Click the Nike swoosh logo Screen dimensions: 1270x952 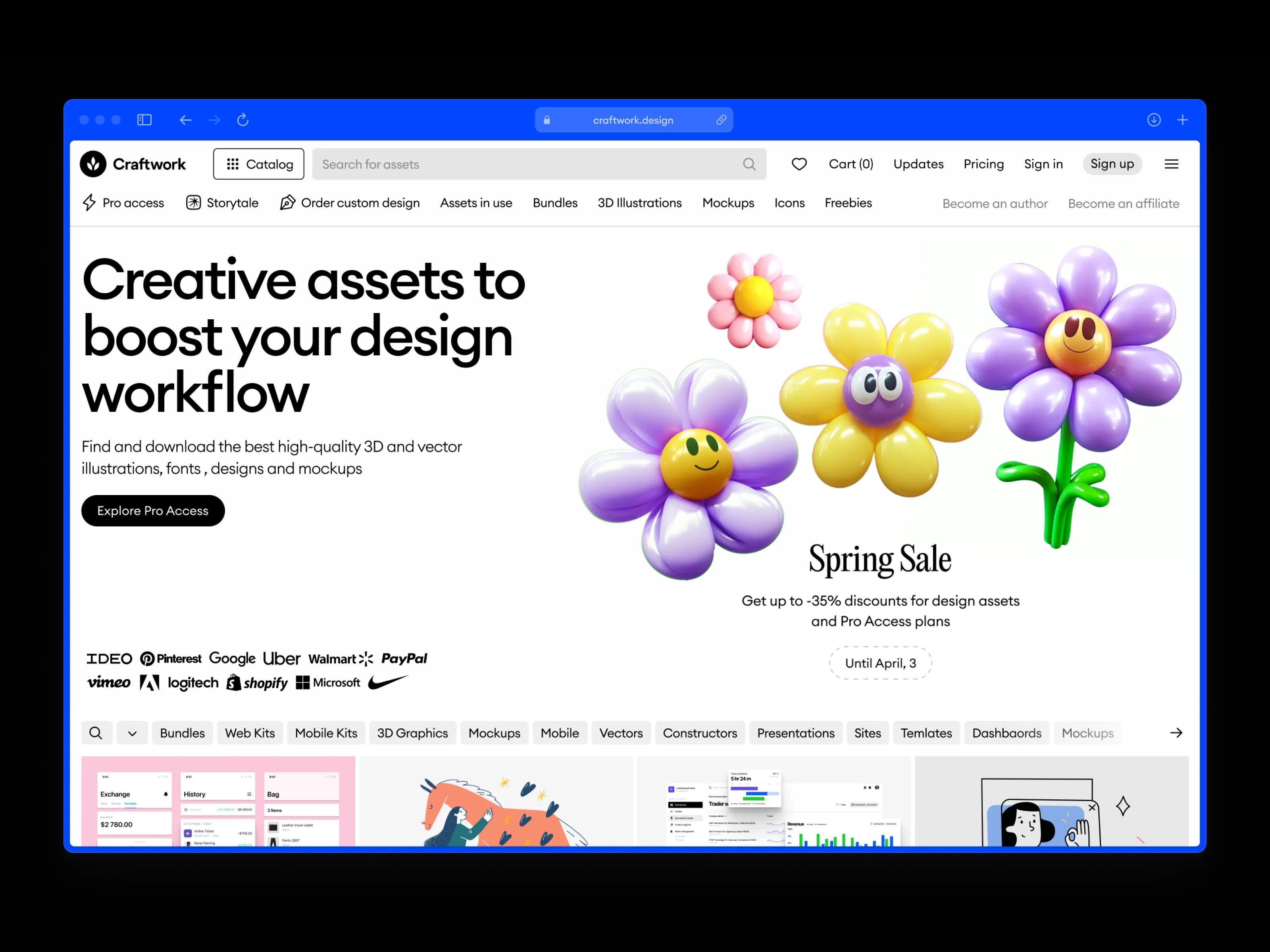point(388,682)
